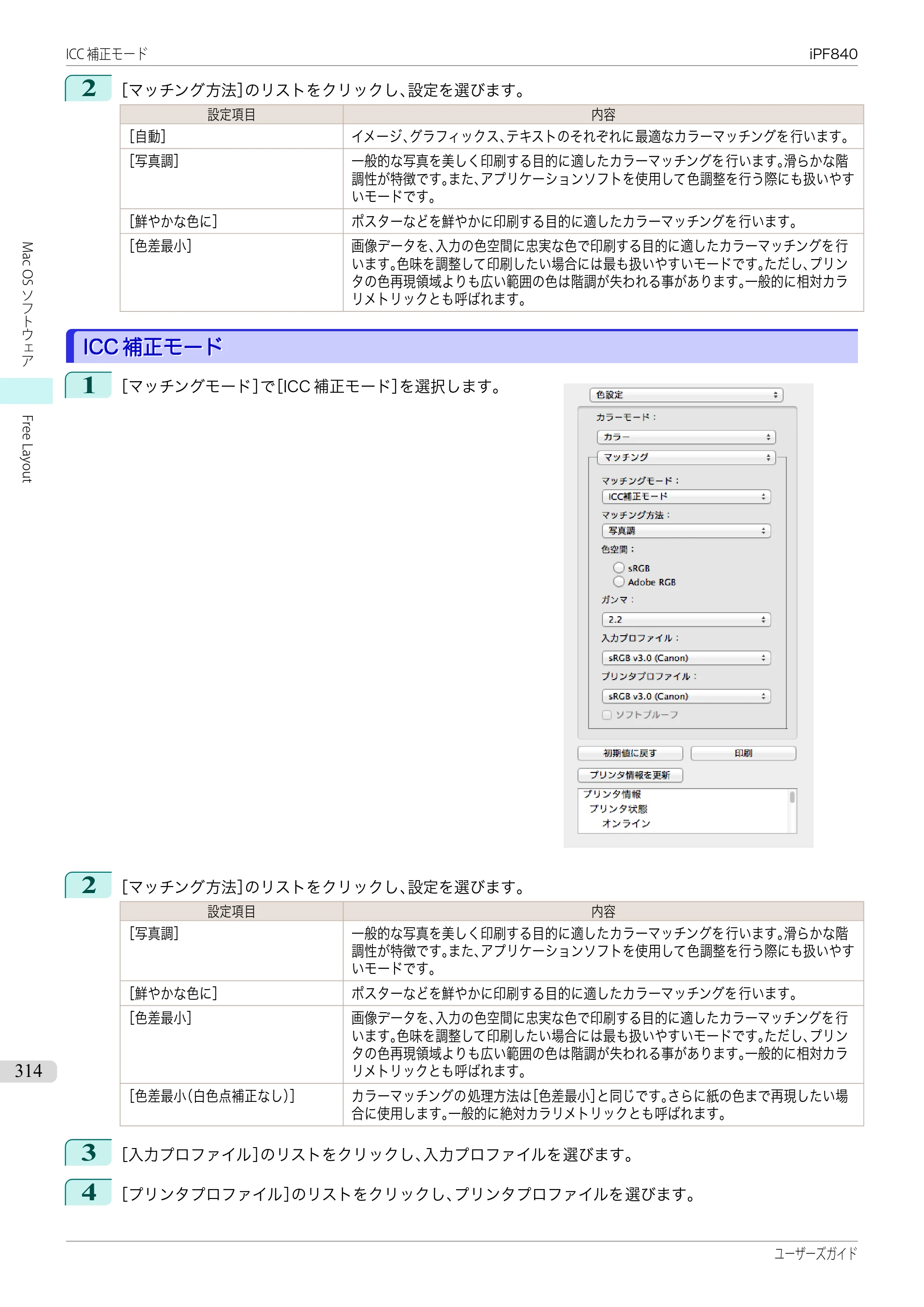Open 入力プロファイル dropdown sRGB v3.0 (Canon)
924x1307 pixels.
coord(686,657)
